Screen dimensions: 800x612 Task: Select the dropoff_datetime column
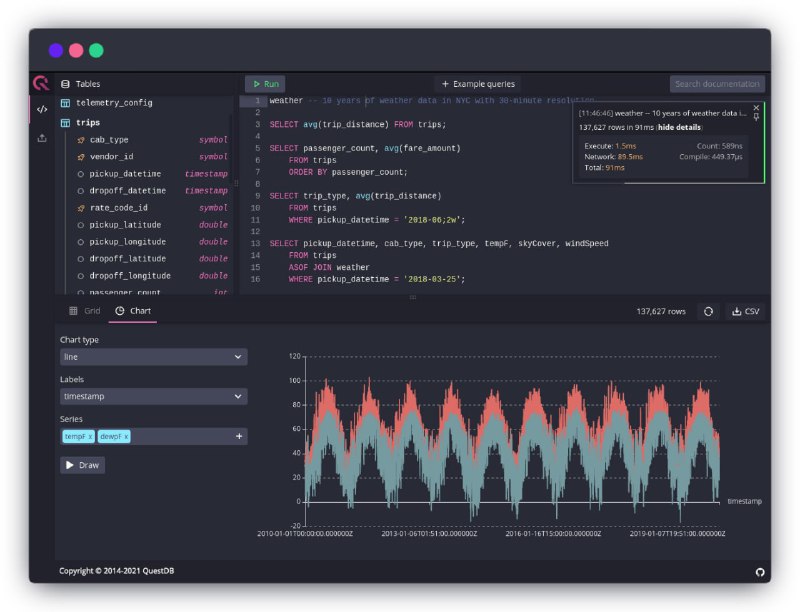click(153, 191)
